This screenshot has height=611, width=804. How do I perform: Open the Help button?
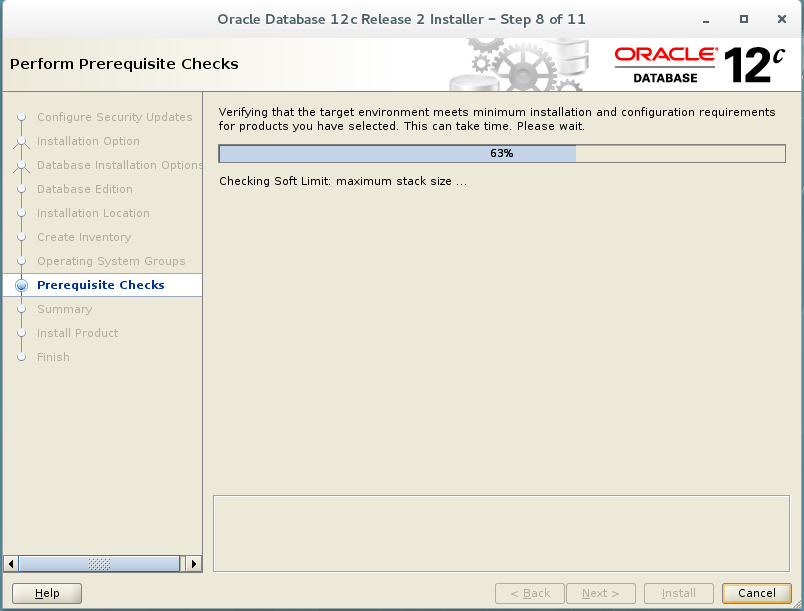[x=47, y=593]
